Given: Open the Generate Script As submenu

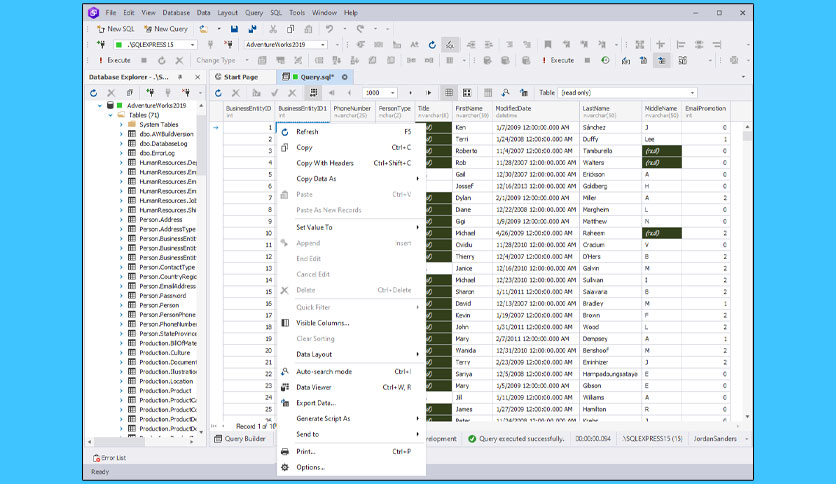Looking at the screenshot, I should [351, 418].
